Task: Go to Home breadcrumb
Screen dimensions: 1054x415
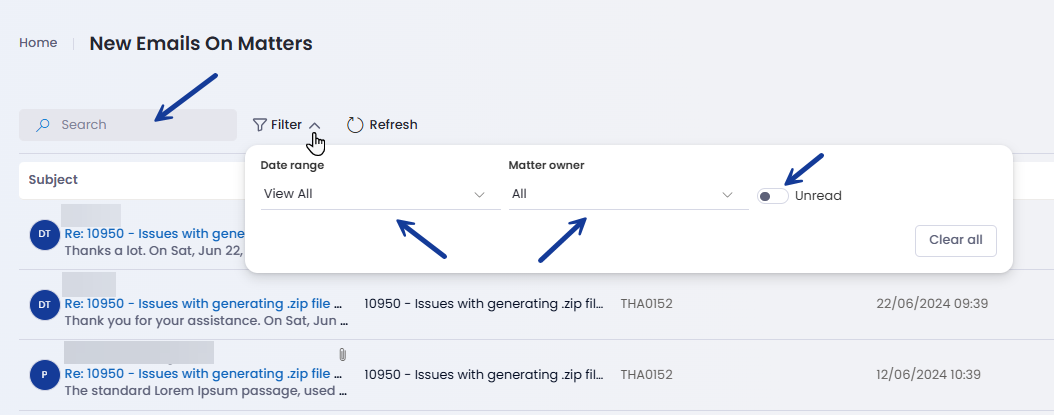Action: click(x=38, y=43)
